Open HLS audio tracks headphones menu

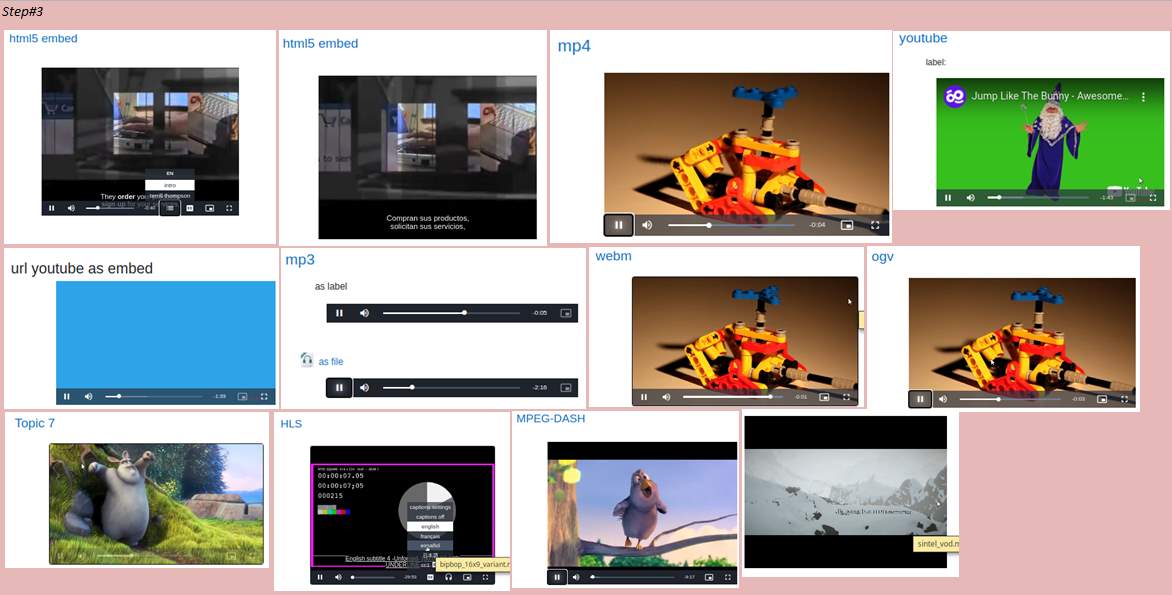[x=448, y=577]
